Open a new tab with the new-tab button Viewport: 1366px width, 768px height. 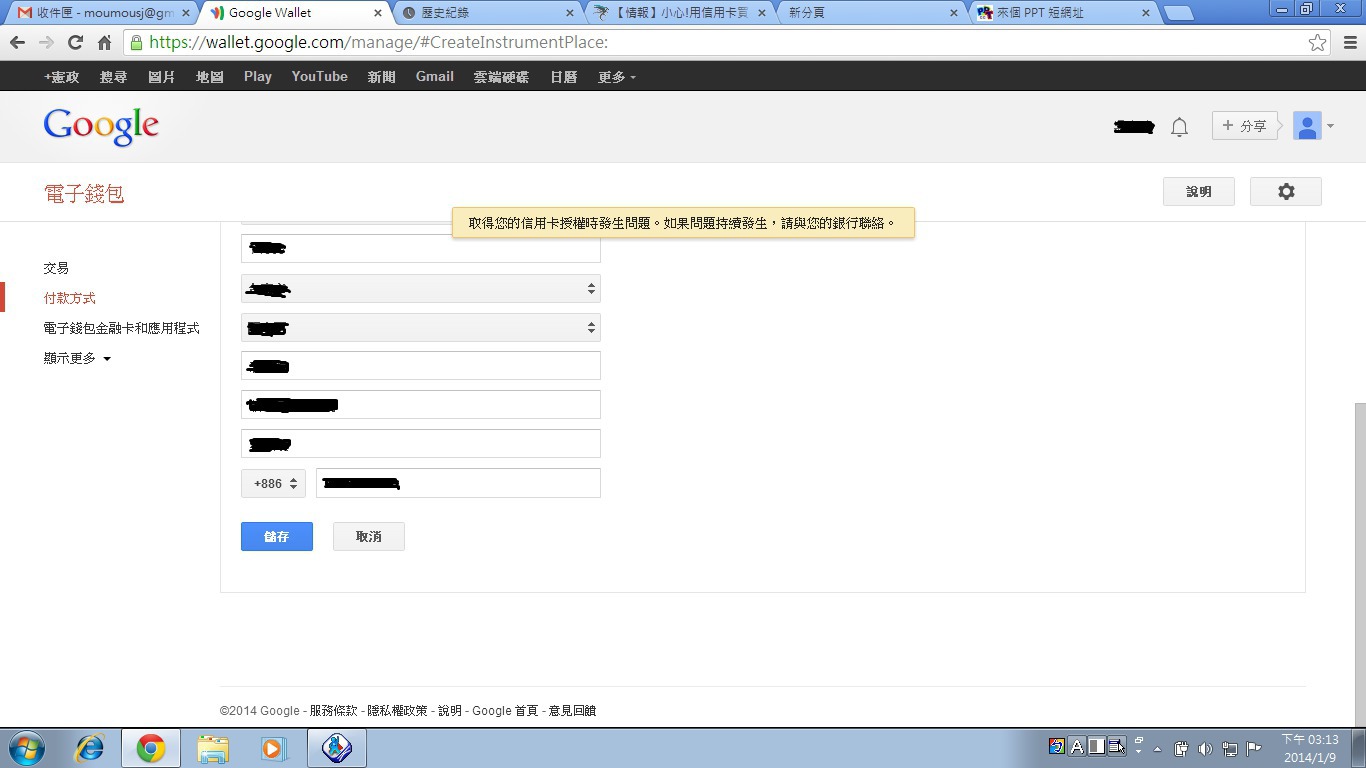click(1179, 13)
